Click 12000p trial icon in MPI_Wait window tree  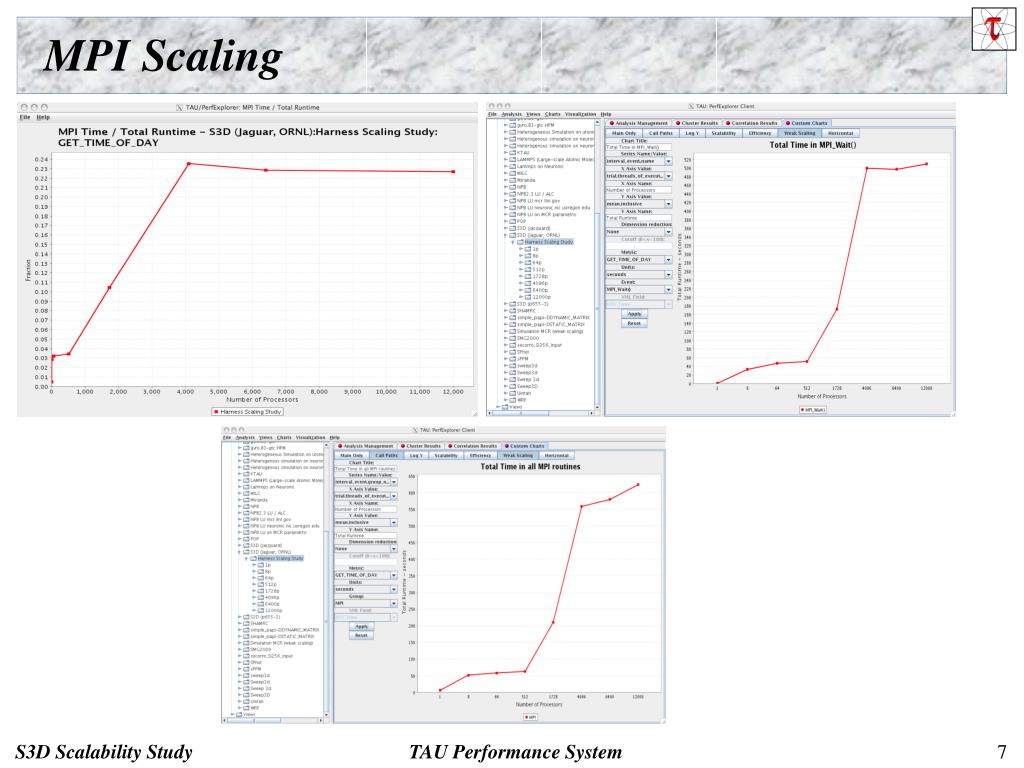coord(528,297)
